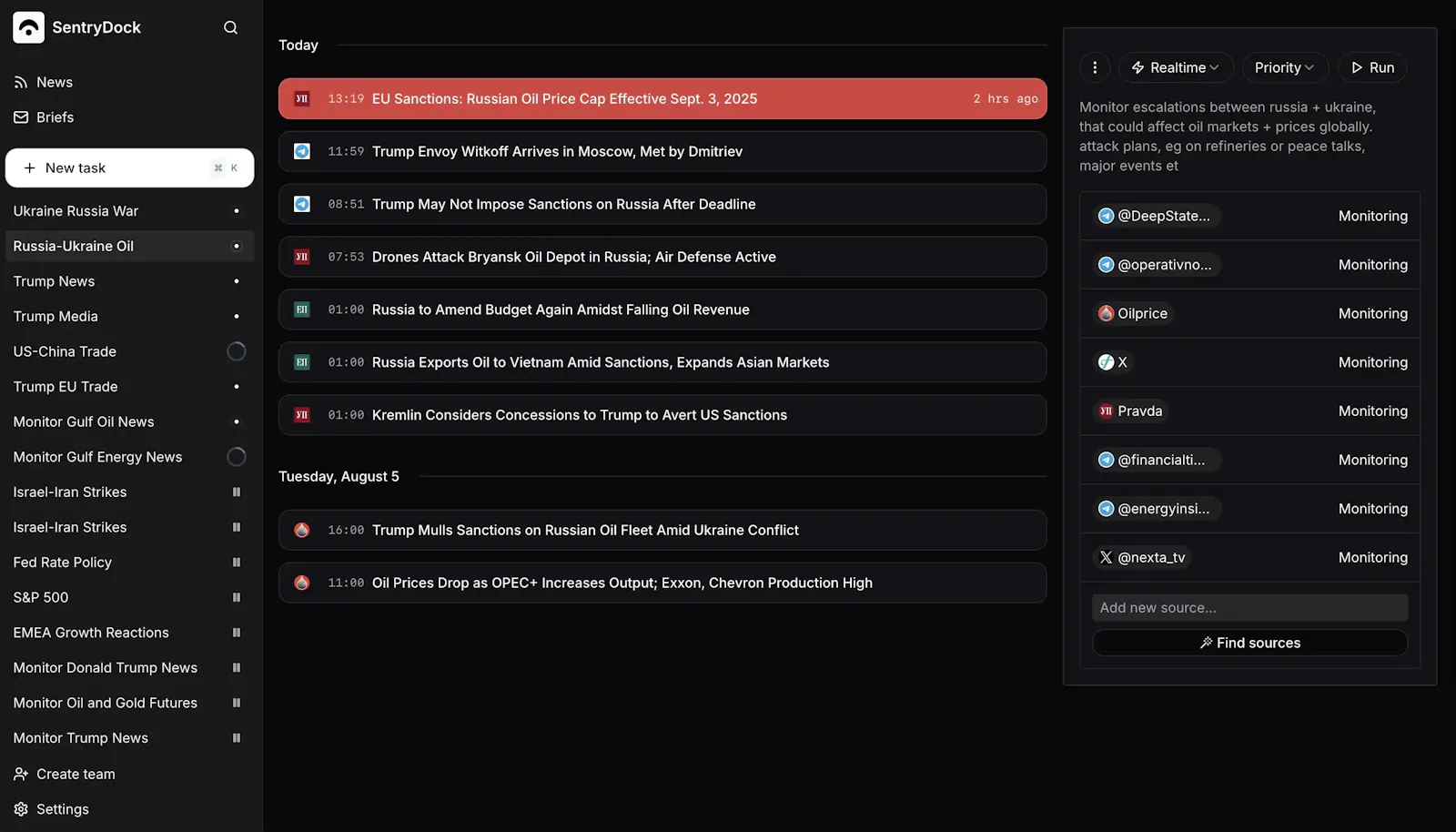
Task: Select the @energyinsi source chip
Action: tap(1156, 509)
